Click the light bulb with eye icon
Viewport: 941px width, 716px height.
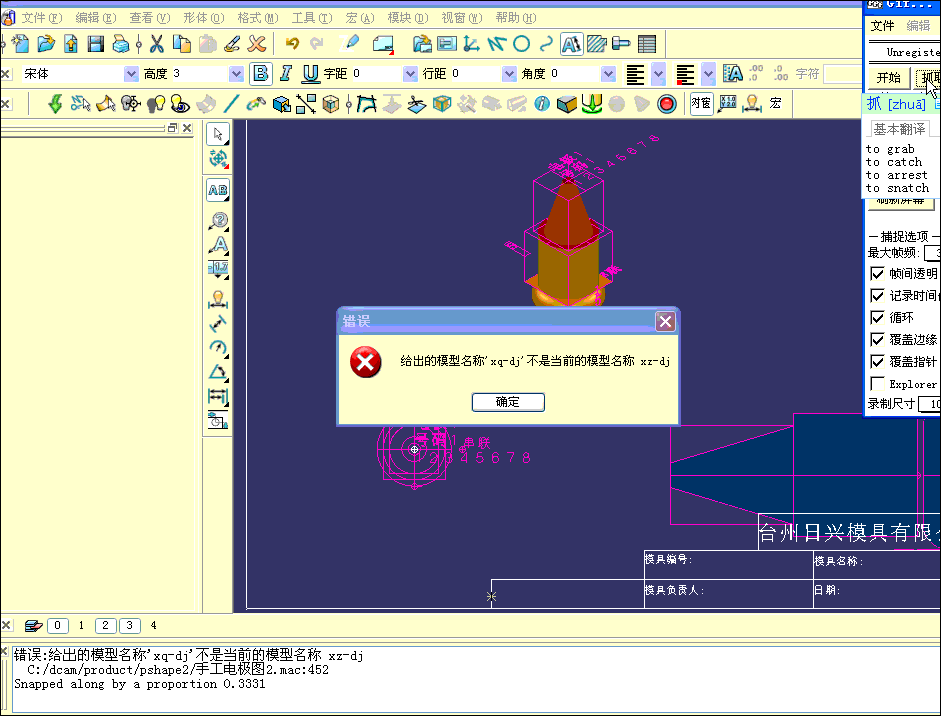[180, 104]
